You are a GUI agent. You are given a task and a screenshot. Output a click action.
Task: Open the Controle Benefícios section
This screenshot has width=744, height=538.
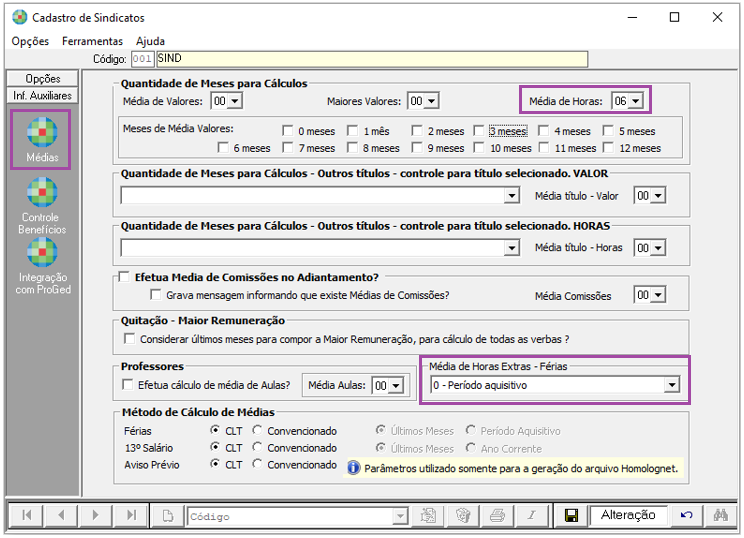pos(42,205)
